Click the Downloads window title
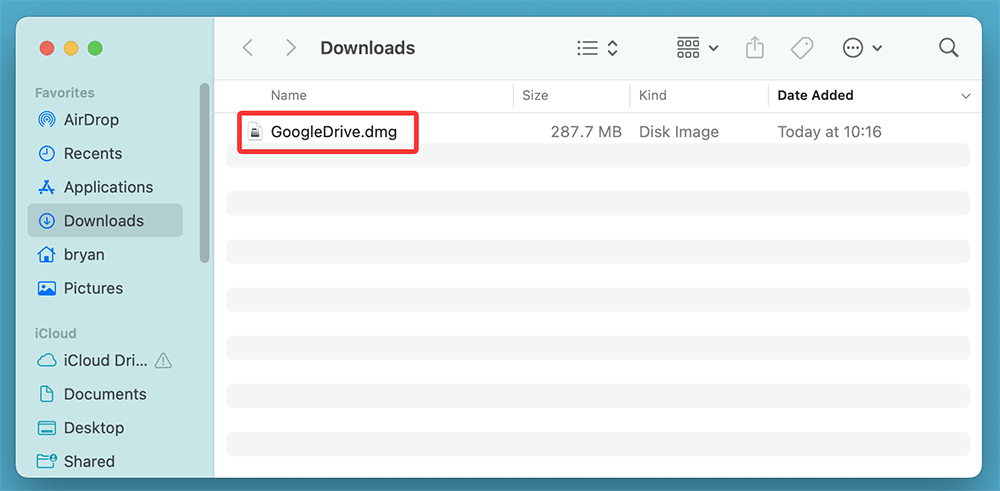1000x491 pixels. [x=367, y=48]
